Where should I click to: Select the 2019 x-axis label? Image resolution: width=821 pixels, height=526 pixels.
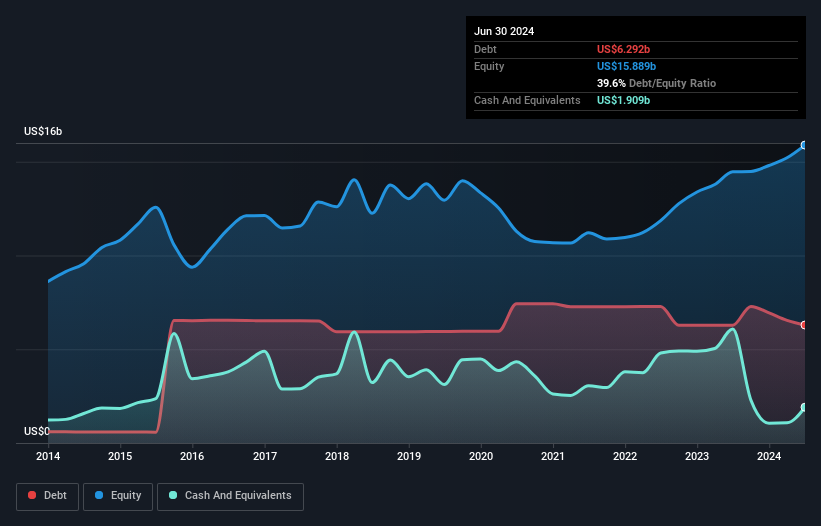coord(409,456)
